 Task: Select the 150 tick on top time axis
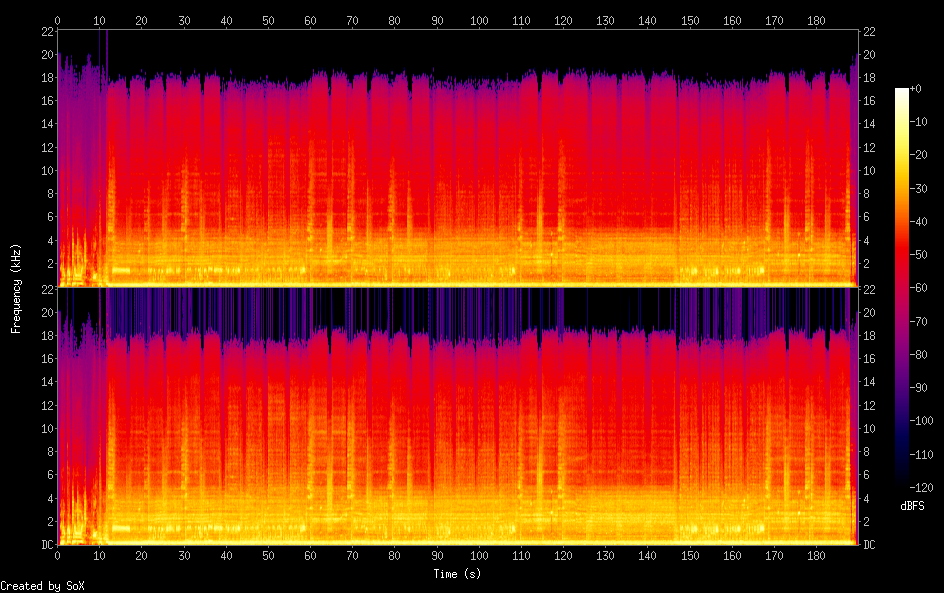coord(690,20)
